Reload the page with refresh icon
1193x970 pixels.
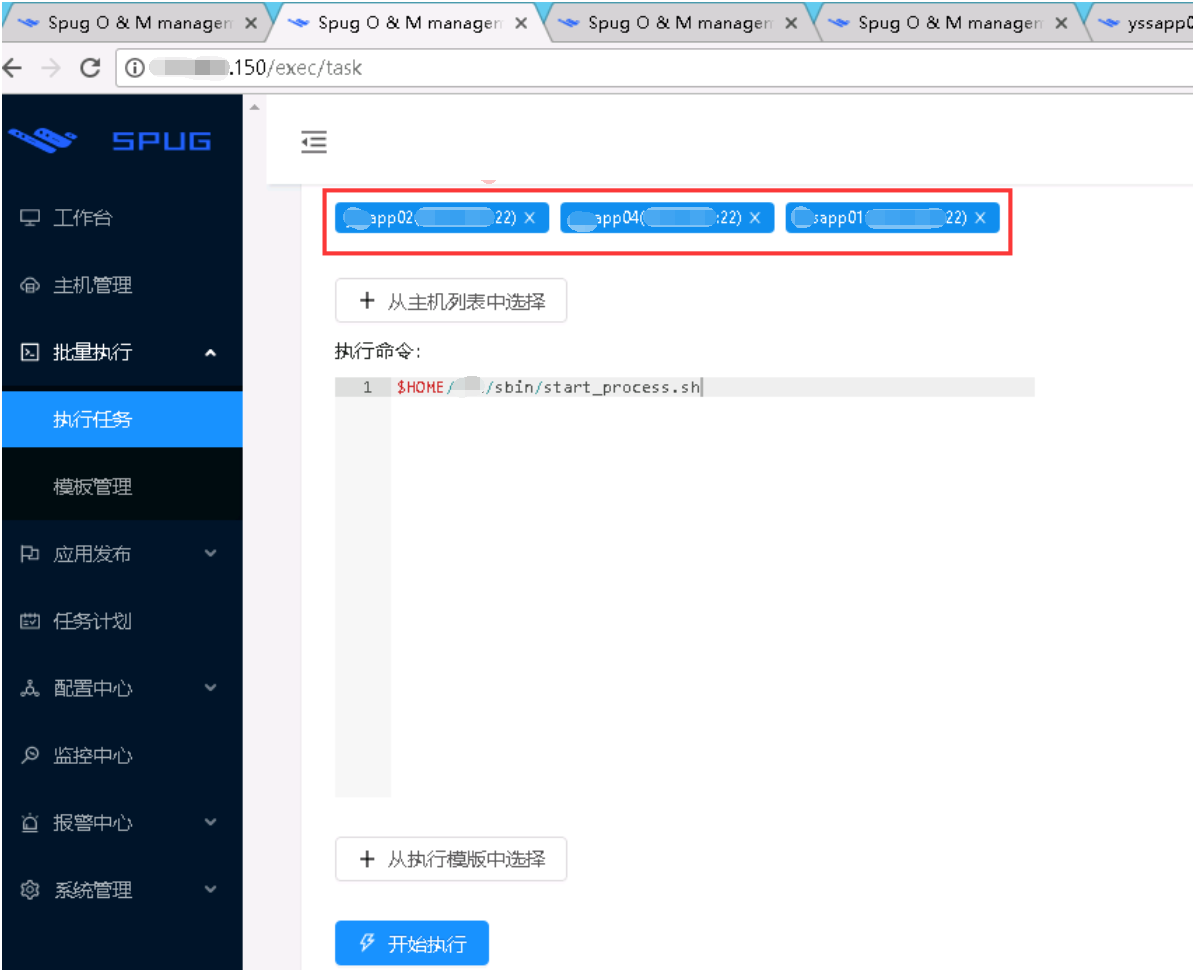coord(90,68)
